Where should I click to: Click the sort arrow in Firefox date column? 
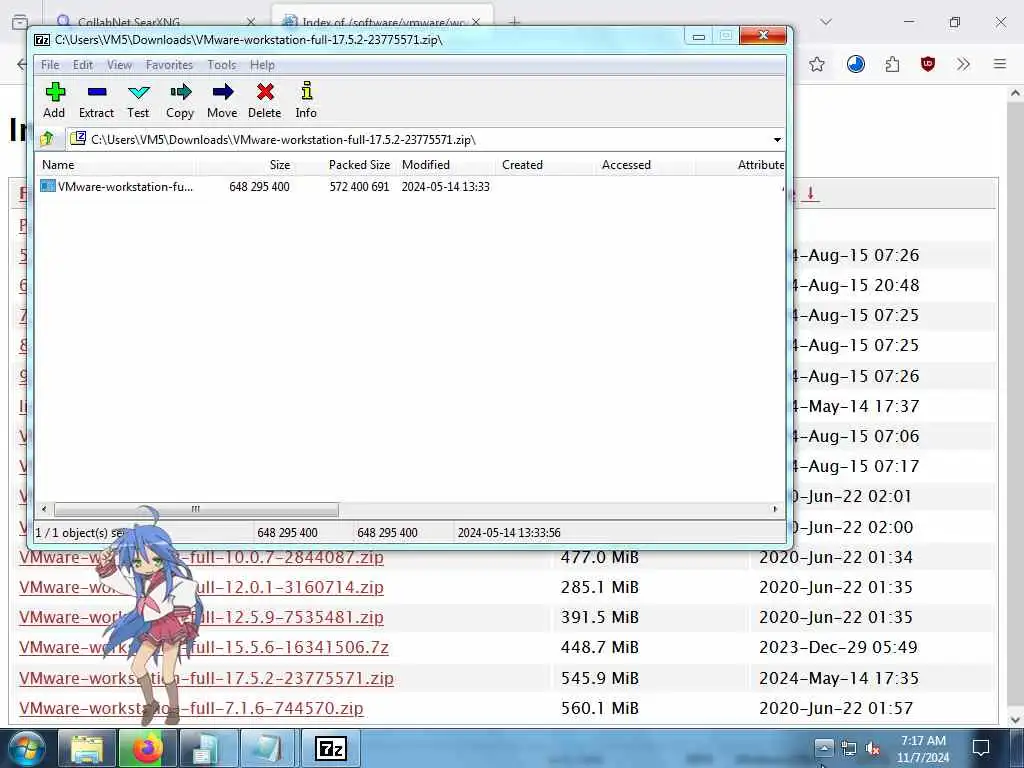(x=810, y=193)
